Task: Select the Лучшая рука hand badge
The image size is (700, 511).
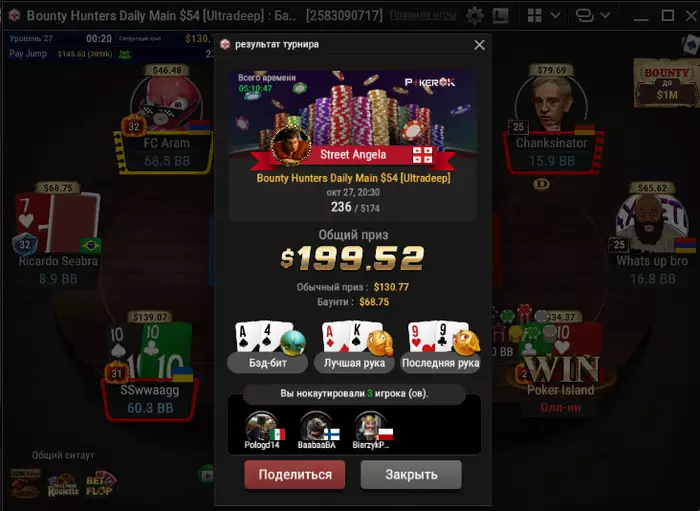Action: click(x=354, y=363)
